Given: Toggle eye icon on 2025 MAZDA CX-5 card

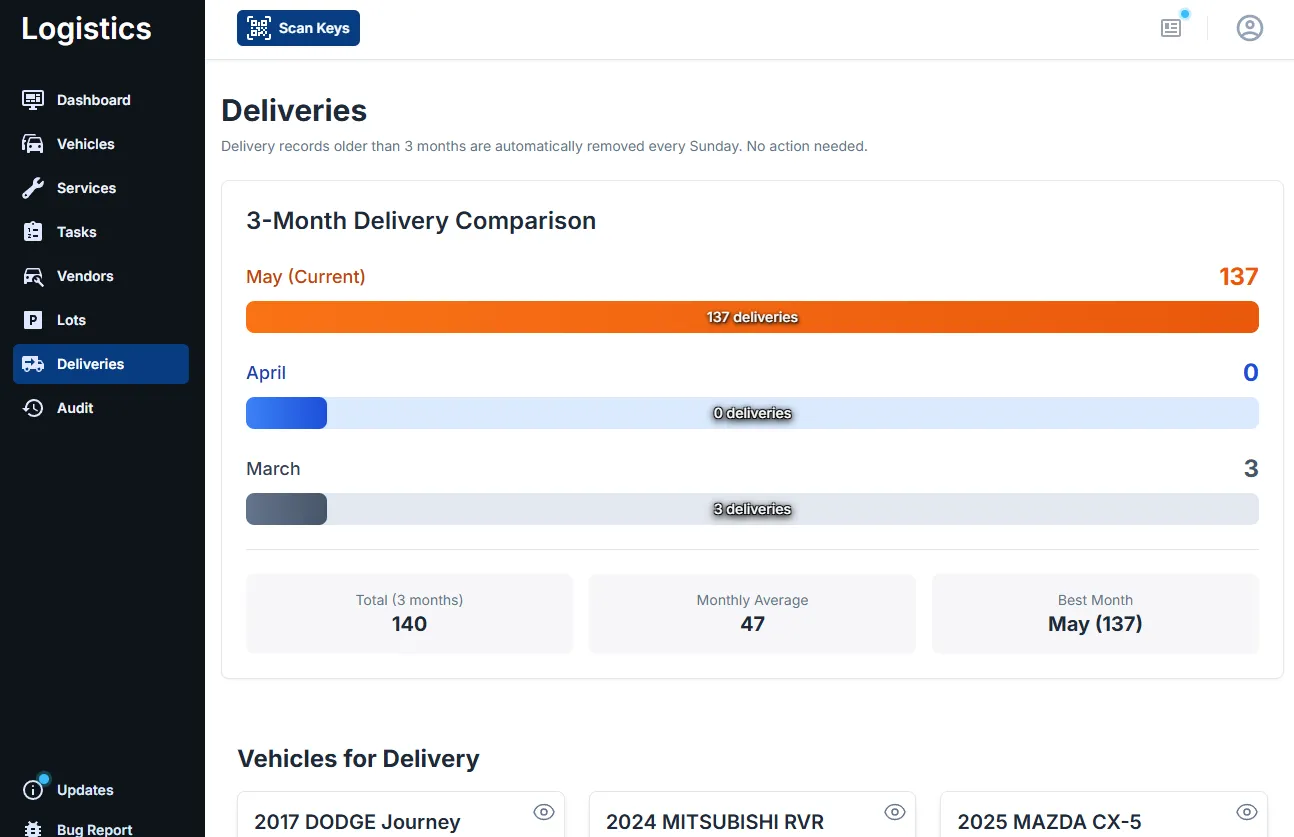Looking at the screenshot, I should (x=1246, y=812).
